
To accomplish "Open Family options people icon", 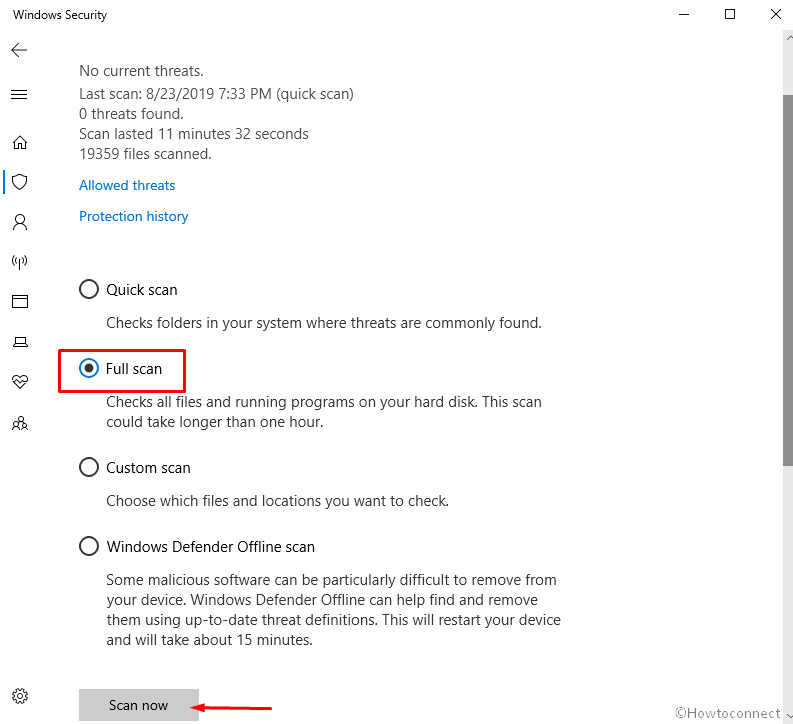I will click(20, 423).
